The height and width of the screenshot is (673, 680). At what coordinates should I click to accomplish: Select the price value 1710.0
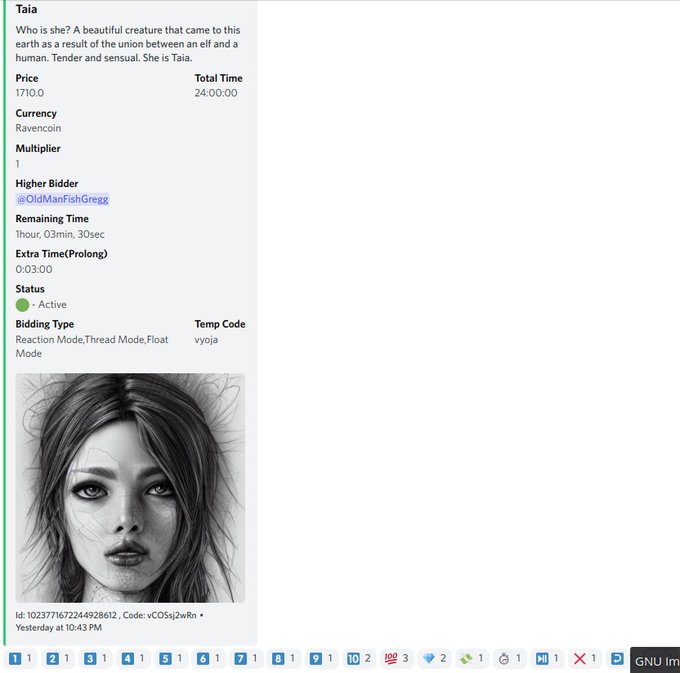[29, 93]
